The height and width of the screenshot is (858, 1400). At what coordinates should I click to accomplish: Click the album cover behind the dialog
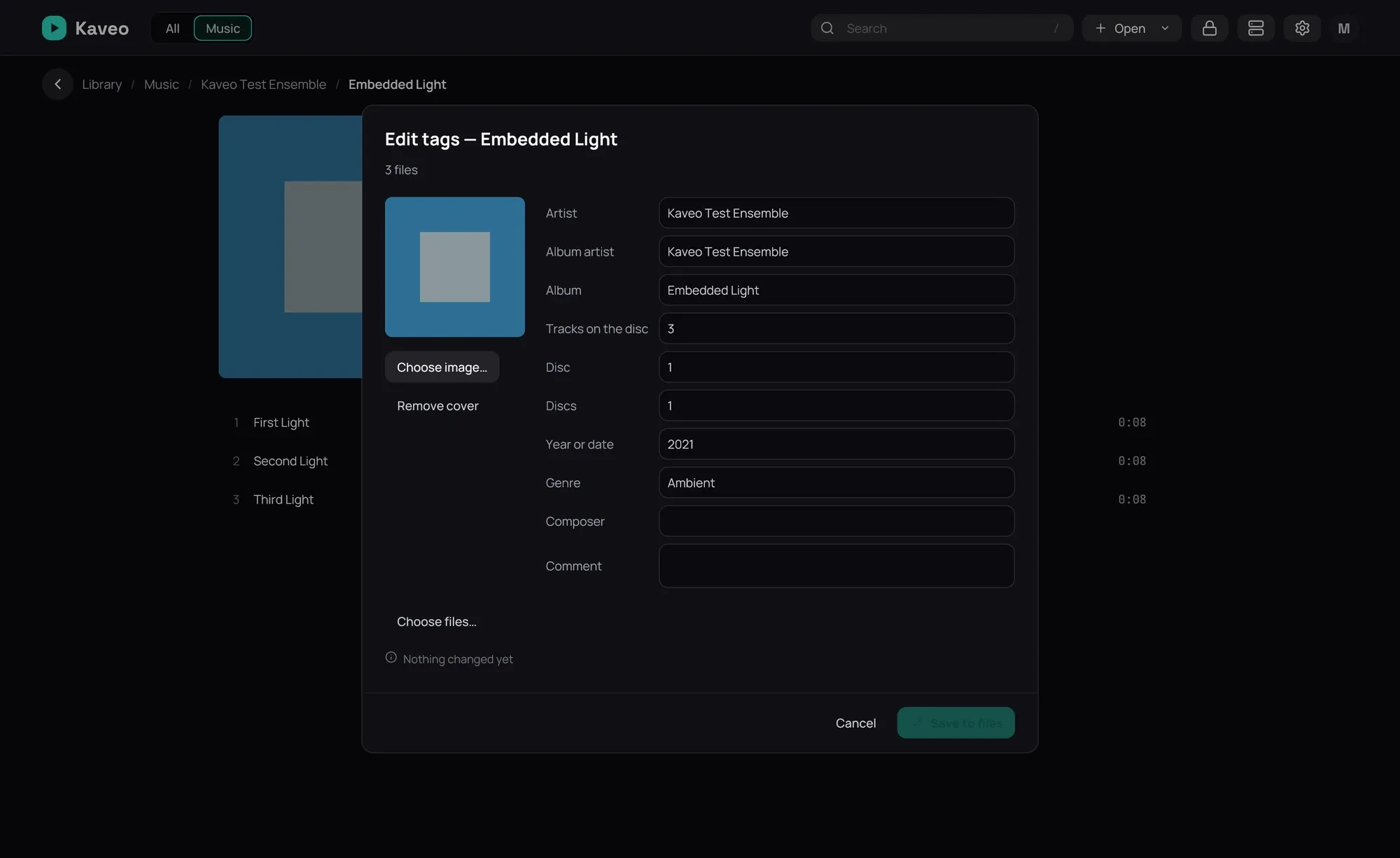tap(290, 247)
